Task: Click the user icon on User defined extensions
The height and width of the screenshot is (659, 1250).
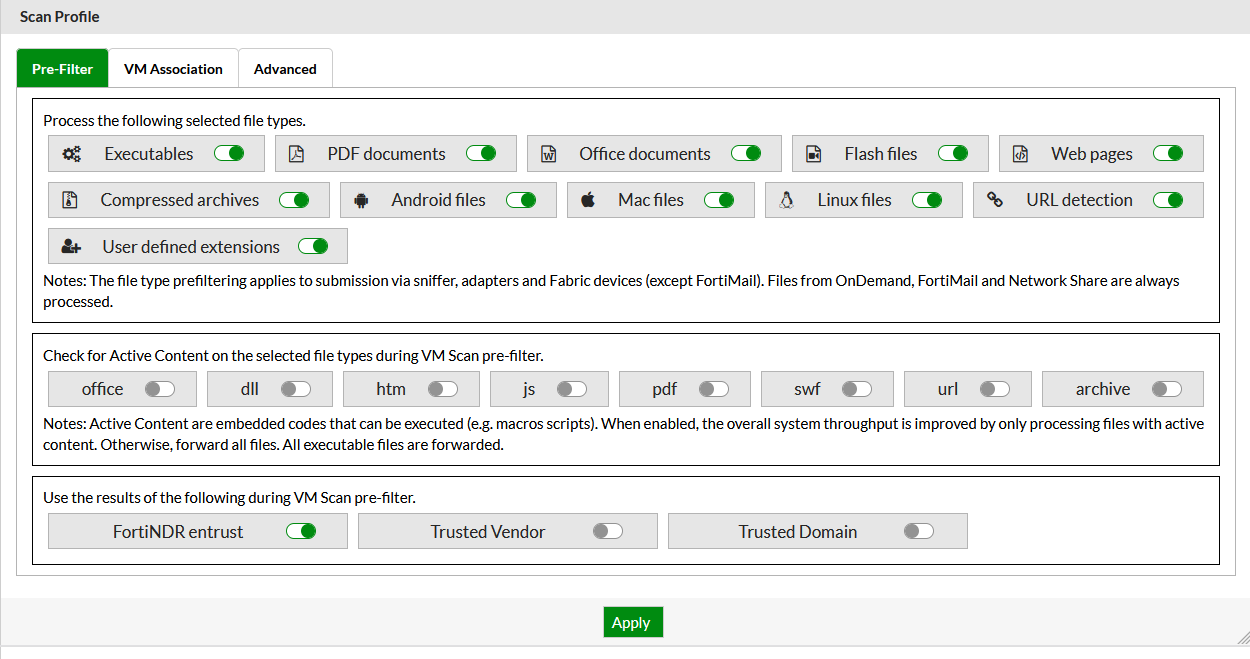Action: click(70, 246)
